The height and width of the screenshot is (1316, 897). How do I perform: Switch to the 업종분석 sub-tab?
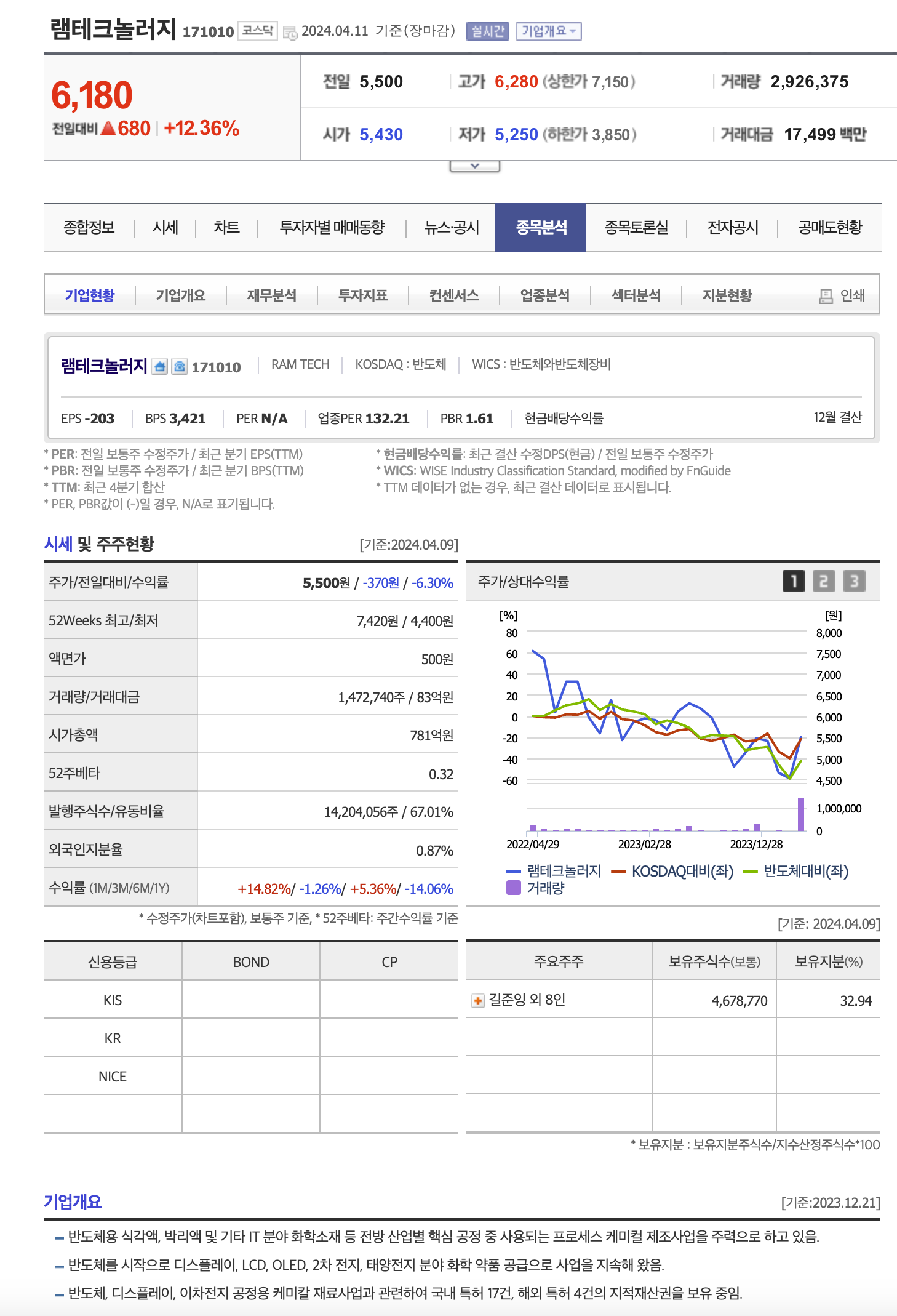point(545,295)
